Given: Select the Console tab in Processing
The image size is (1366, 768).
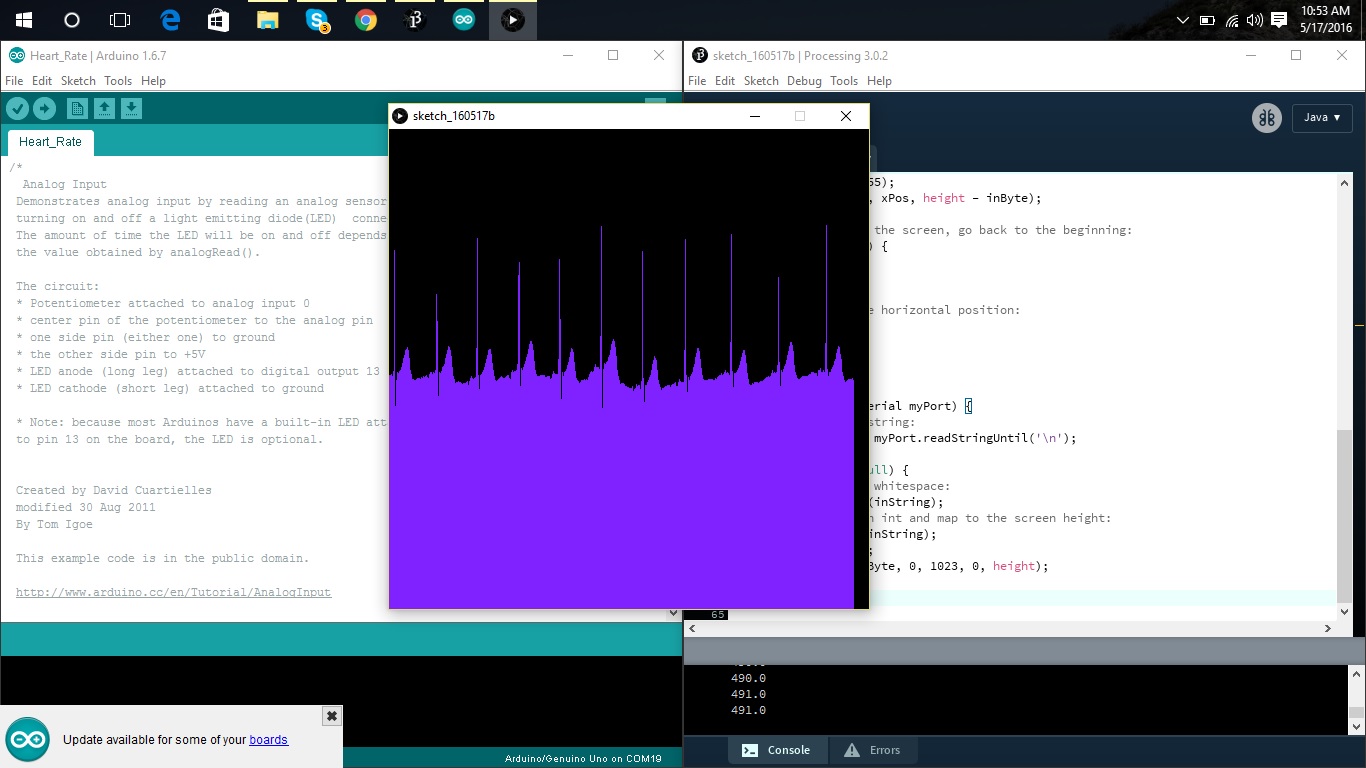Looking at the screenshot, I should pos(776,750).
